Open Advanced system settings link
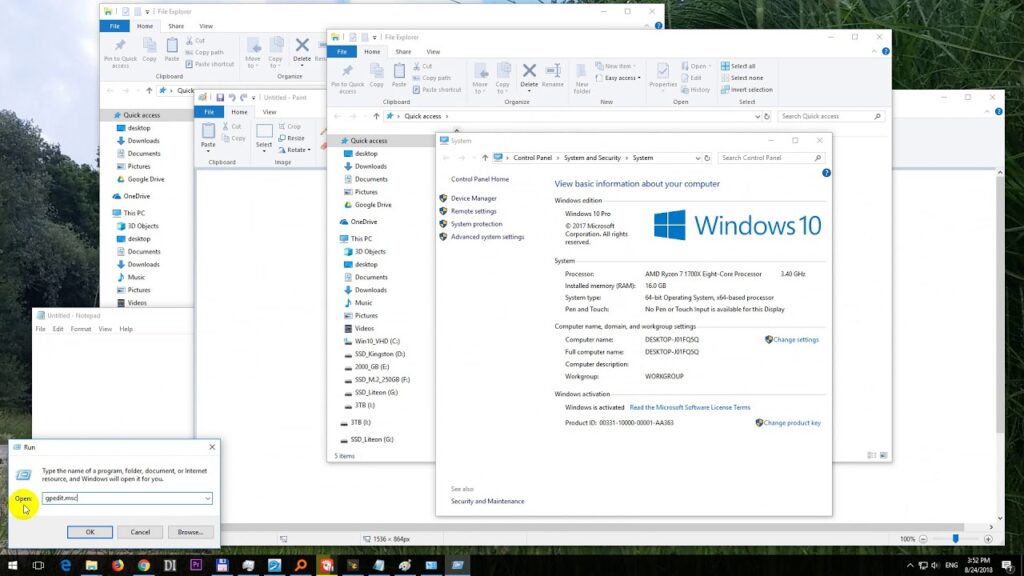Viewport: 1024px width, 576px height. click(487, 237)
